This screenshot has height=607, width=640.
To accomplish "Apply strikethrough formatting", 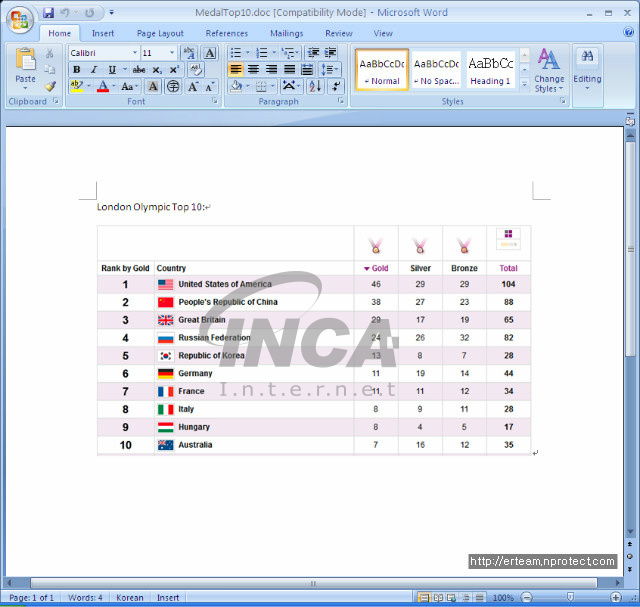I will pos(139,70).
